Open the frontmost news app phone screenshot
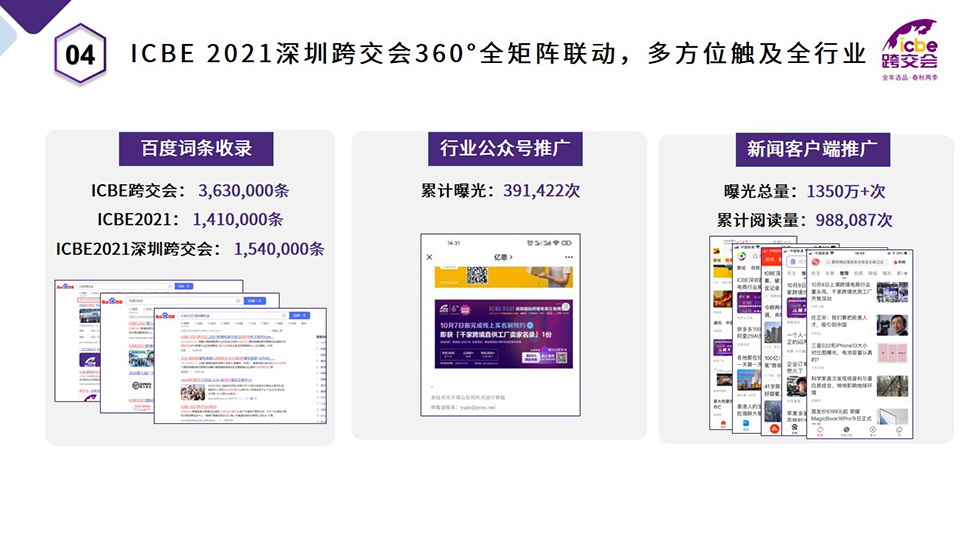Viewport: 970px width, 546px height. click(x=860, y=344)
